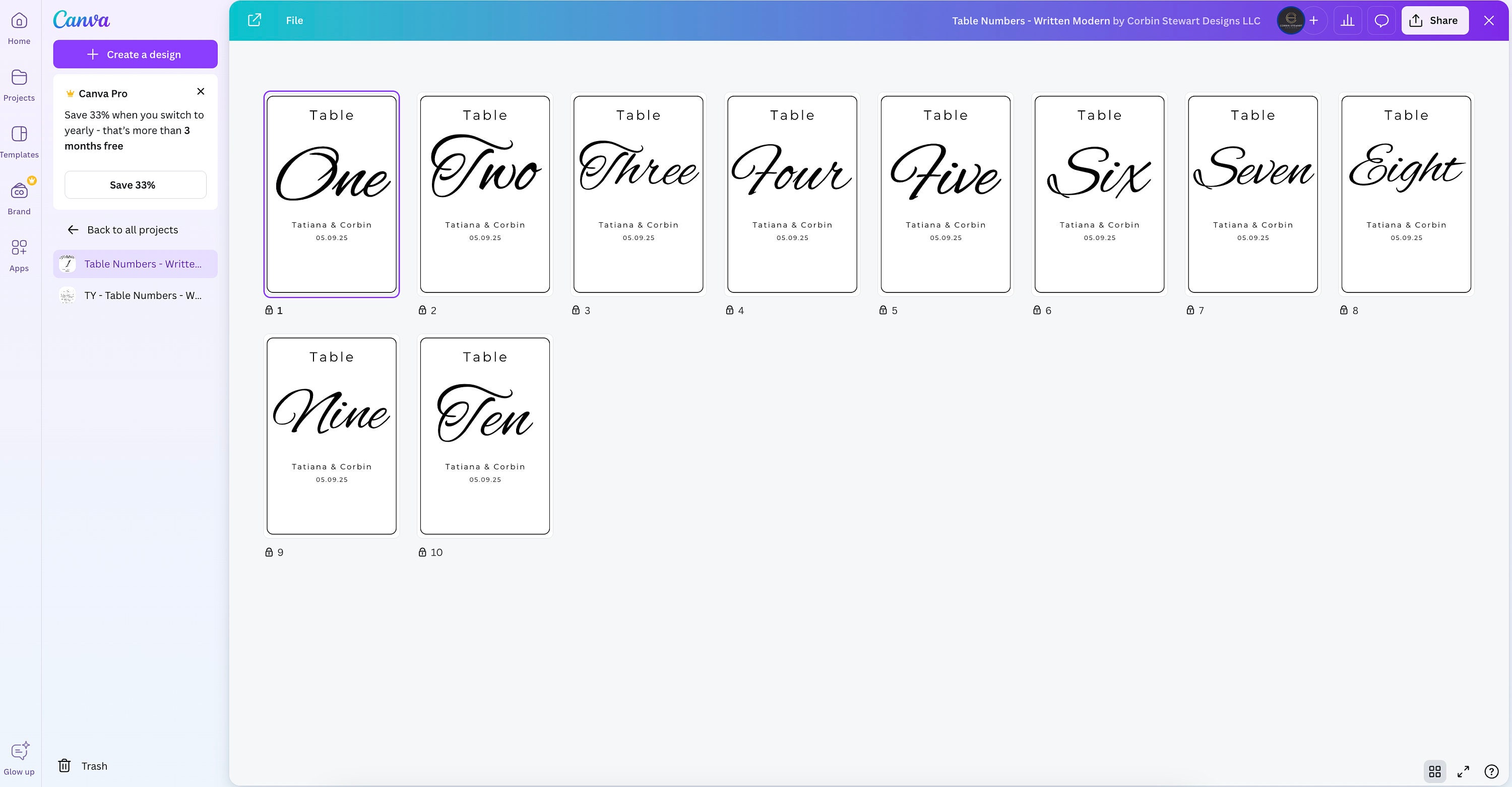Enter fullscreen with the expand arrows icon
The width and height of the screenshot is (1512, 787).
click(1463, 771)
